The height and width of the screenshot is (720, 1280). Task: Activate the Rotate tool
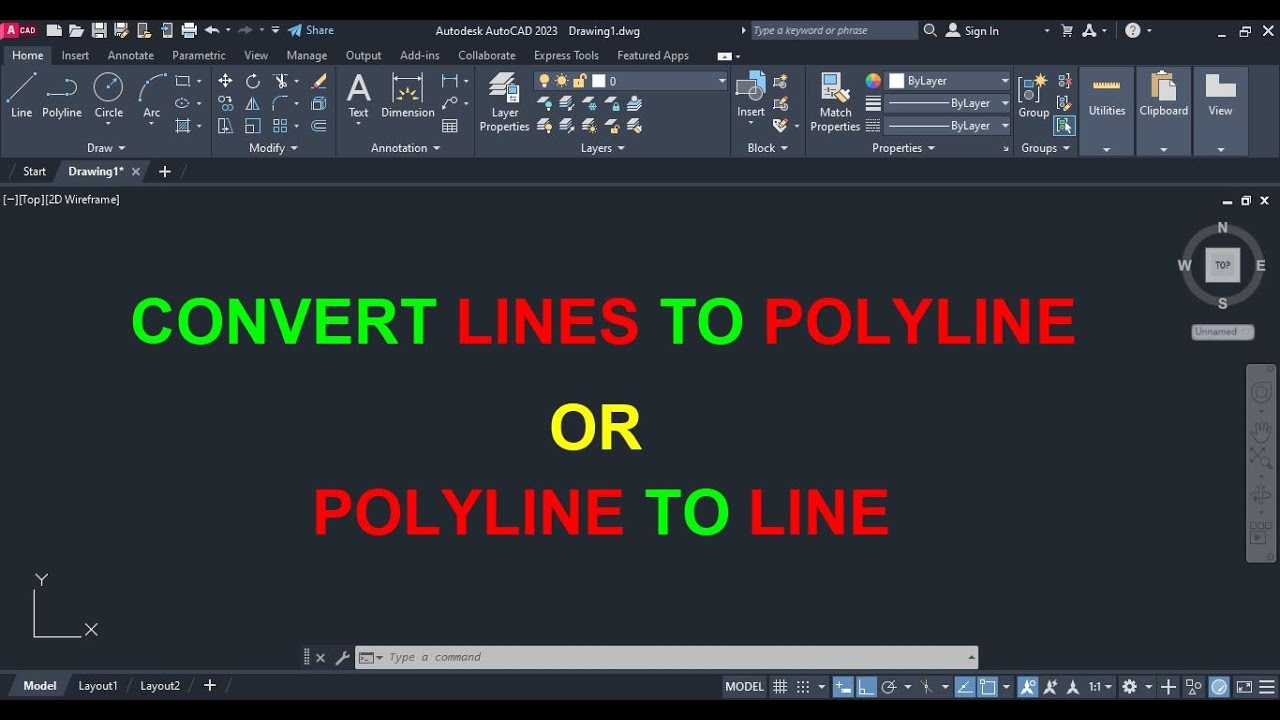click(253, 81)
